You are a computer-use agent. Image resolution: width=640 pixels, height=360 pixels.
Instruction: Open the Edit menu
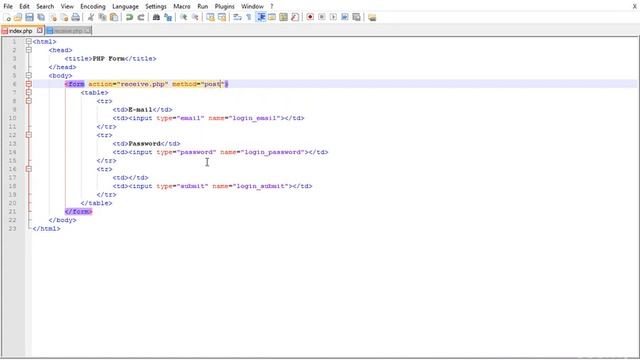tap(24, 7)
